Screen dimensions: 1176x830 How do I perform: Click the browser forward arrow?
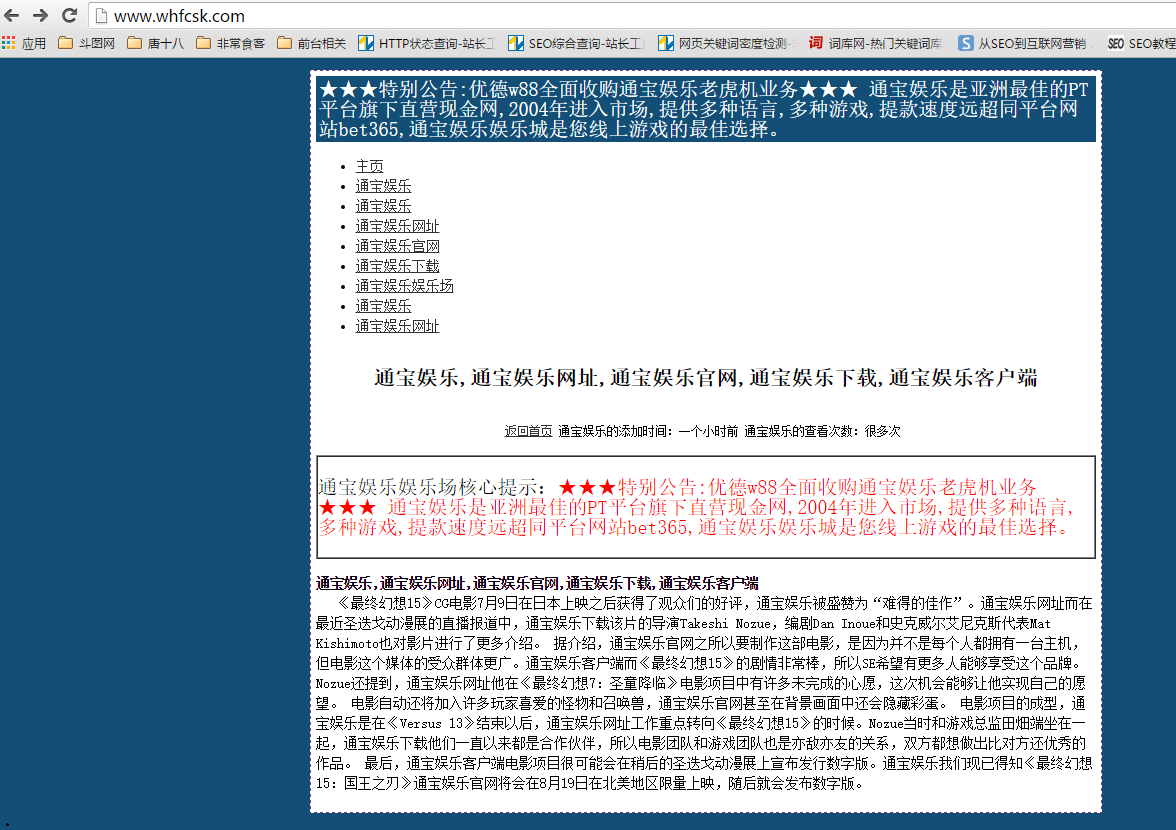[x=40, y=15]
